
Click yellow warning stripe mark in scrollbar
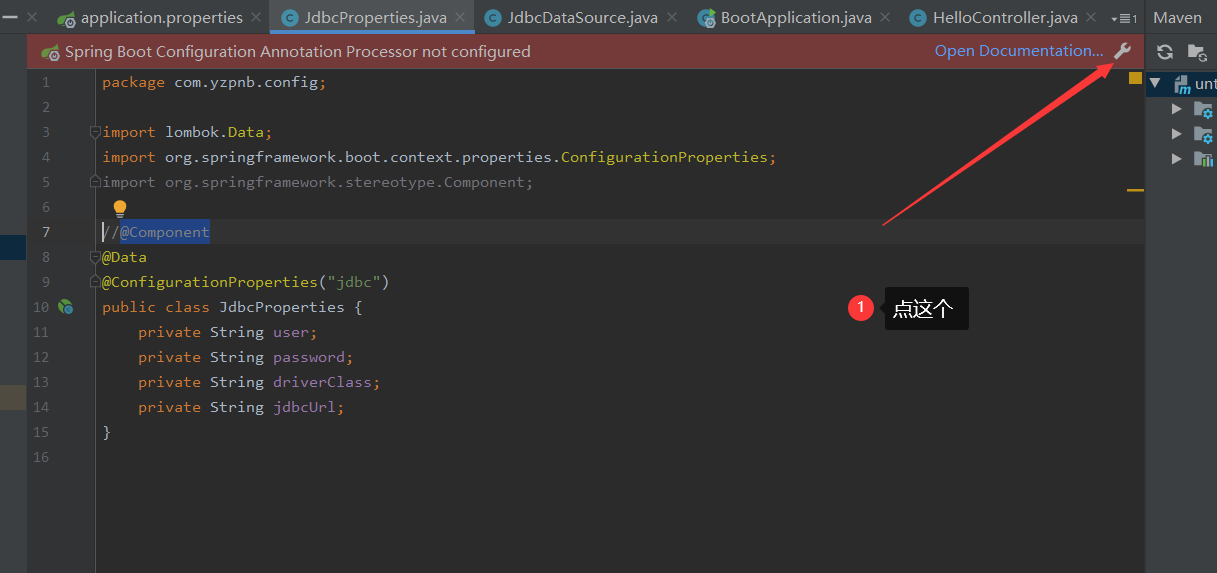1135,189
